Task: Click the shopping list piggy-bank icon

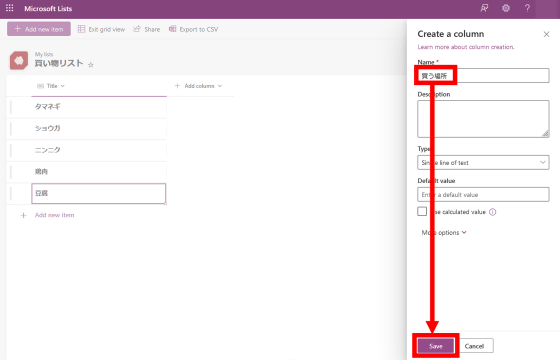Action: pyautogui.click(x=19, y=60)
